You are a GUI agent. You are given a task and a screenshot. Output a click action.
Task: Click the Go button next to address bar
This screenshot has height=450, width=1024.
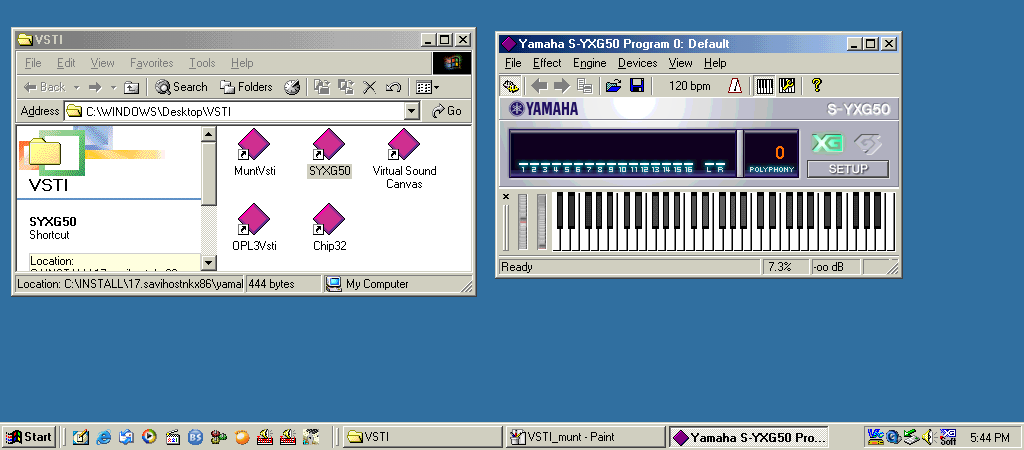click(x=447, y=111)
